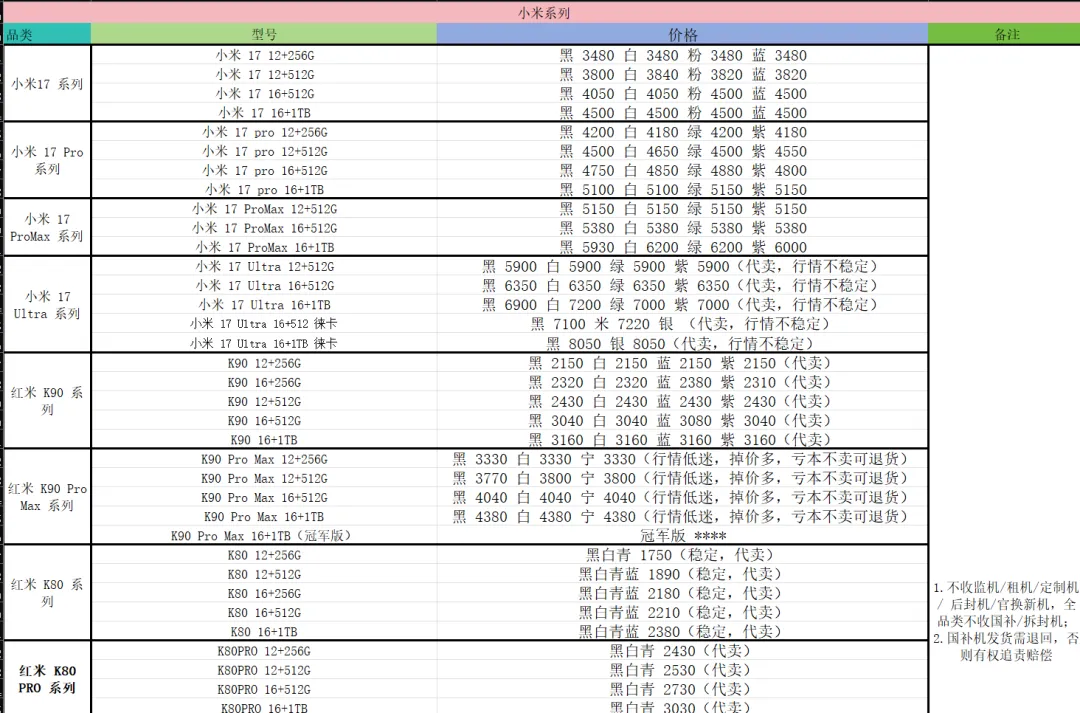The width and height of the screenshot is (1080, 713).
Task: Select model cell 小米 17 Ultra 16+512G
Action: (264, 286)
